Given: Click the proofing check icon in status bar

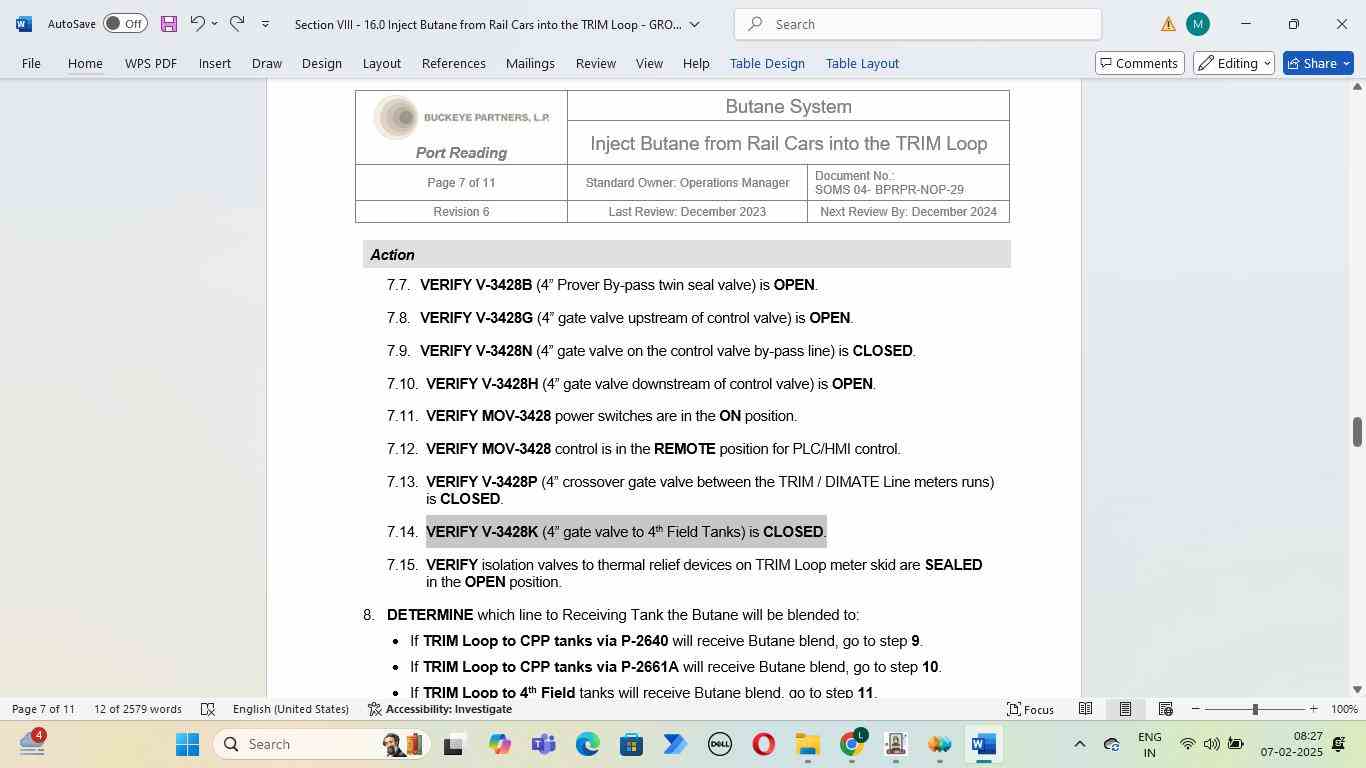Looking at the screenshot, I should coord(208,709).
